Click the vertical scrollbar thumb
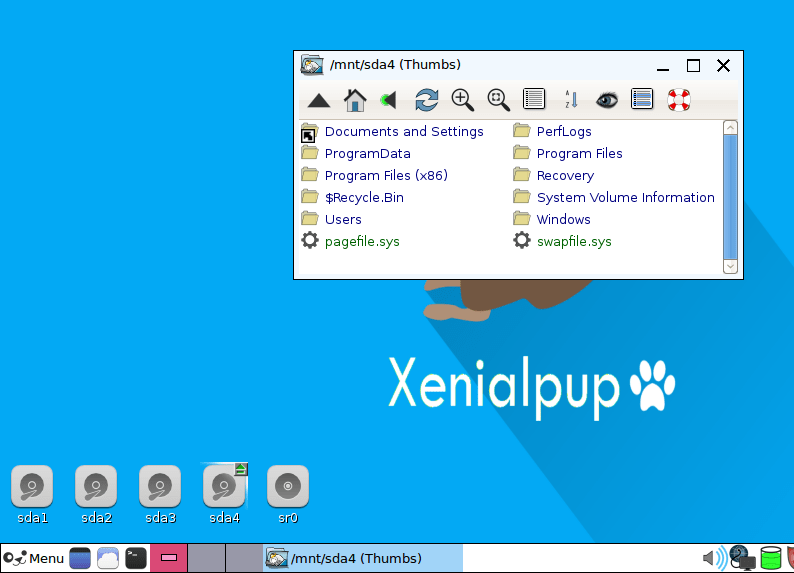The image size is (794, 573). tap(730, 197)
